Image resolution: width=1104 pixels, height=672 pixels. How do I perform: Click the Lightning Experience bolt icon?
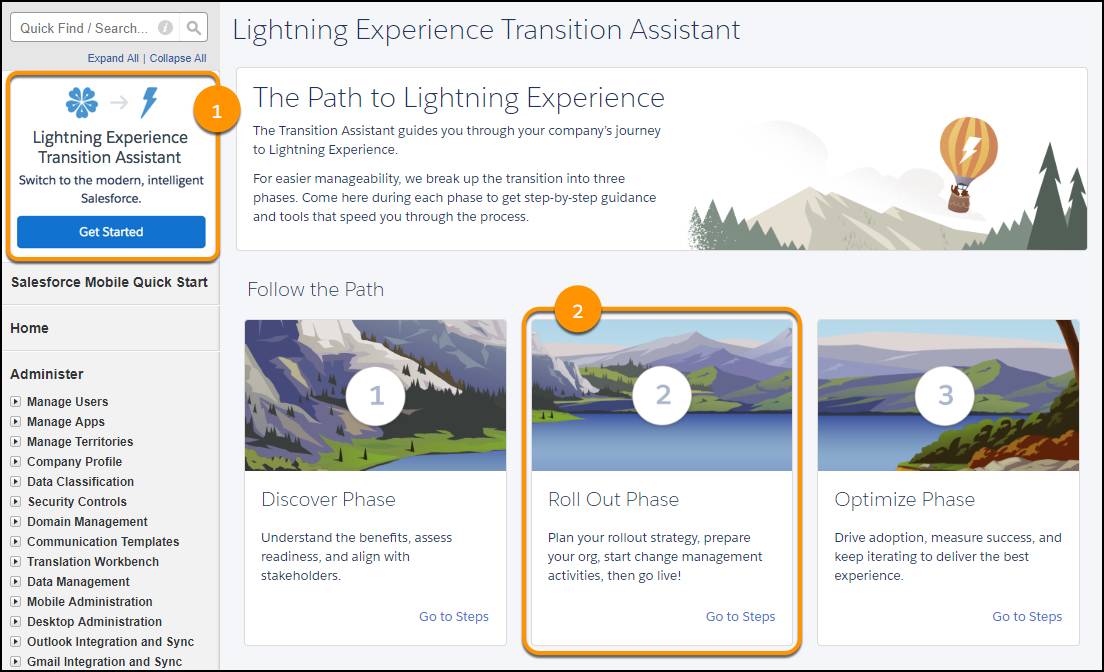tap(146, 100)
